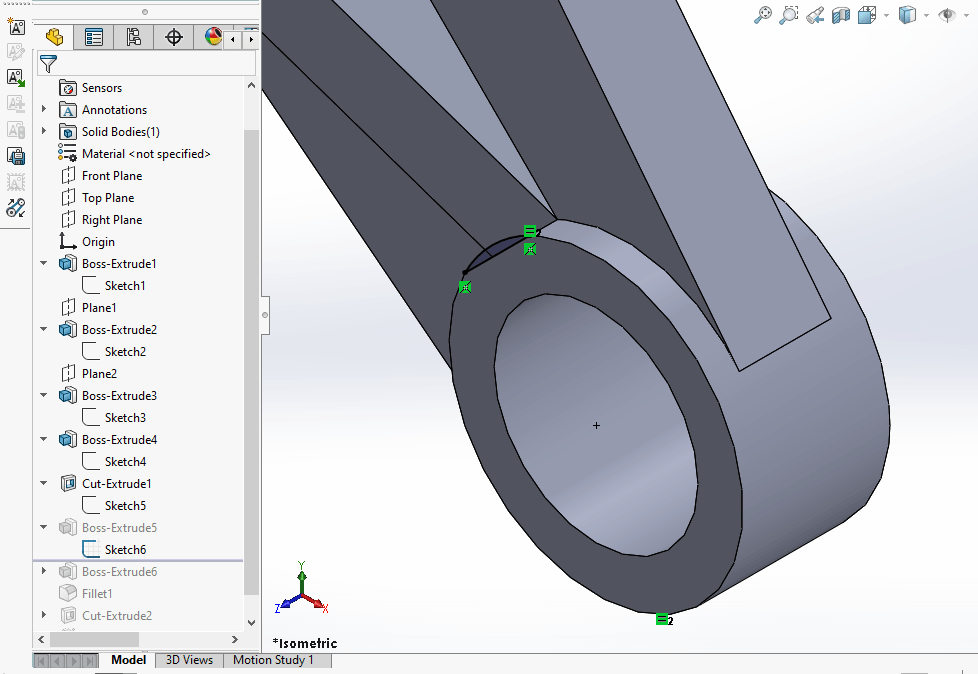Click the yellow FeatureManager design tree tab icon
978x674 pixels.
click(x=53, y=36)
